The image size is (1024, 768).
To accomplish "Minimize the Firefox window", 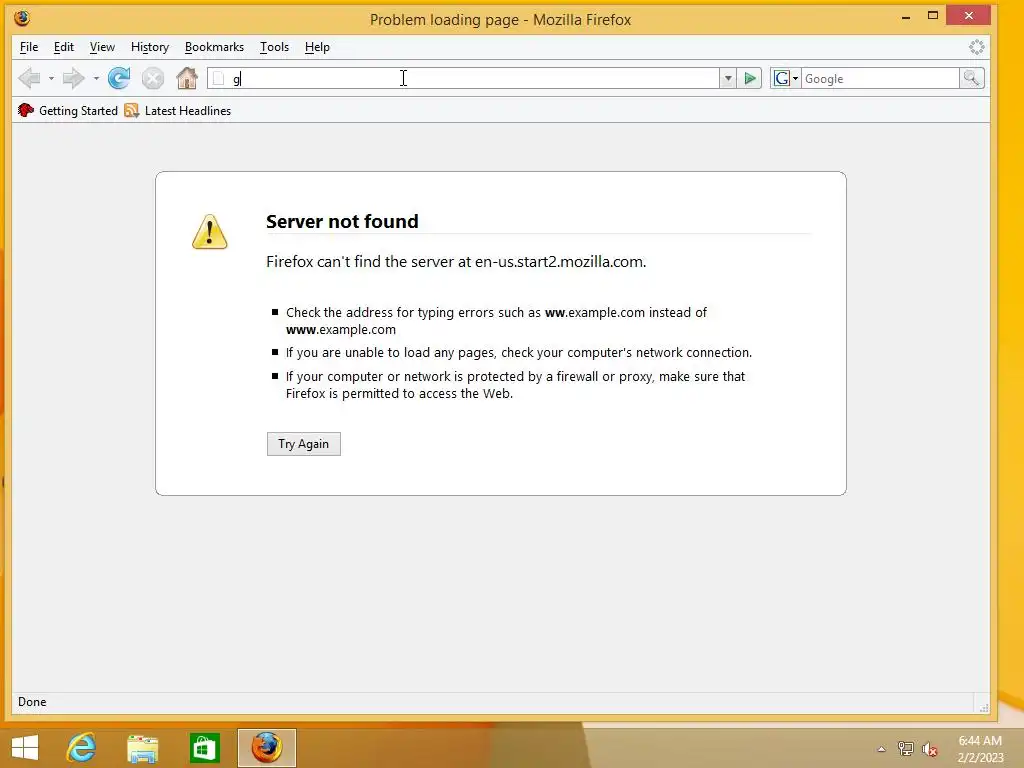I will pyautogui.click(x=905, y=17).
